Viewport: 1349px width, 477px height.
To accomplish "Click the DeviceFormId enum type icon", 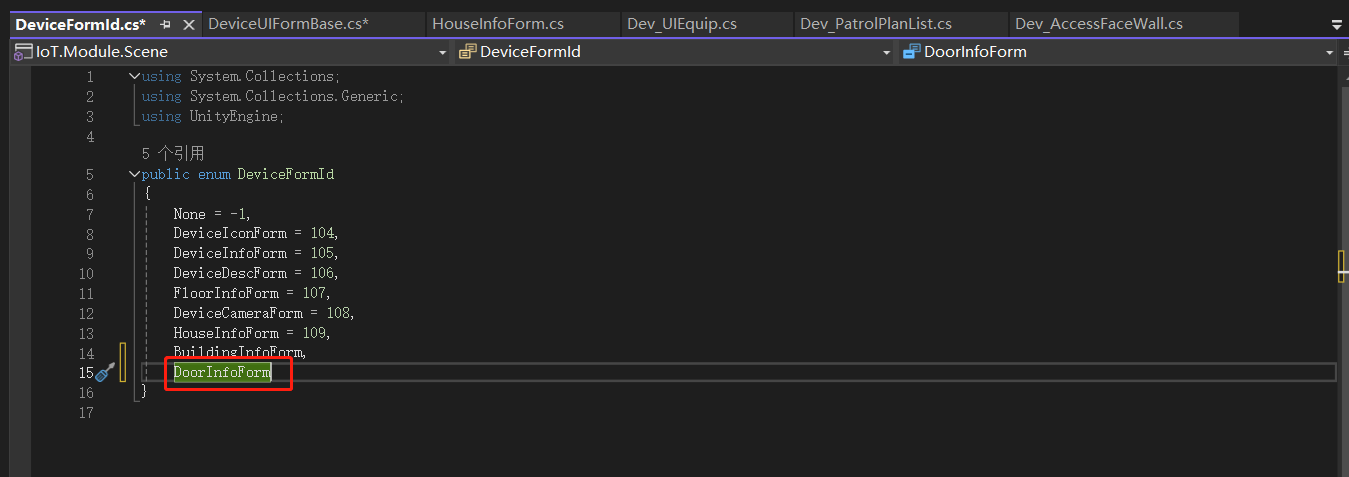I will [x=467, y=52].
